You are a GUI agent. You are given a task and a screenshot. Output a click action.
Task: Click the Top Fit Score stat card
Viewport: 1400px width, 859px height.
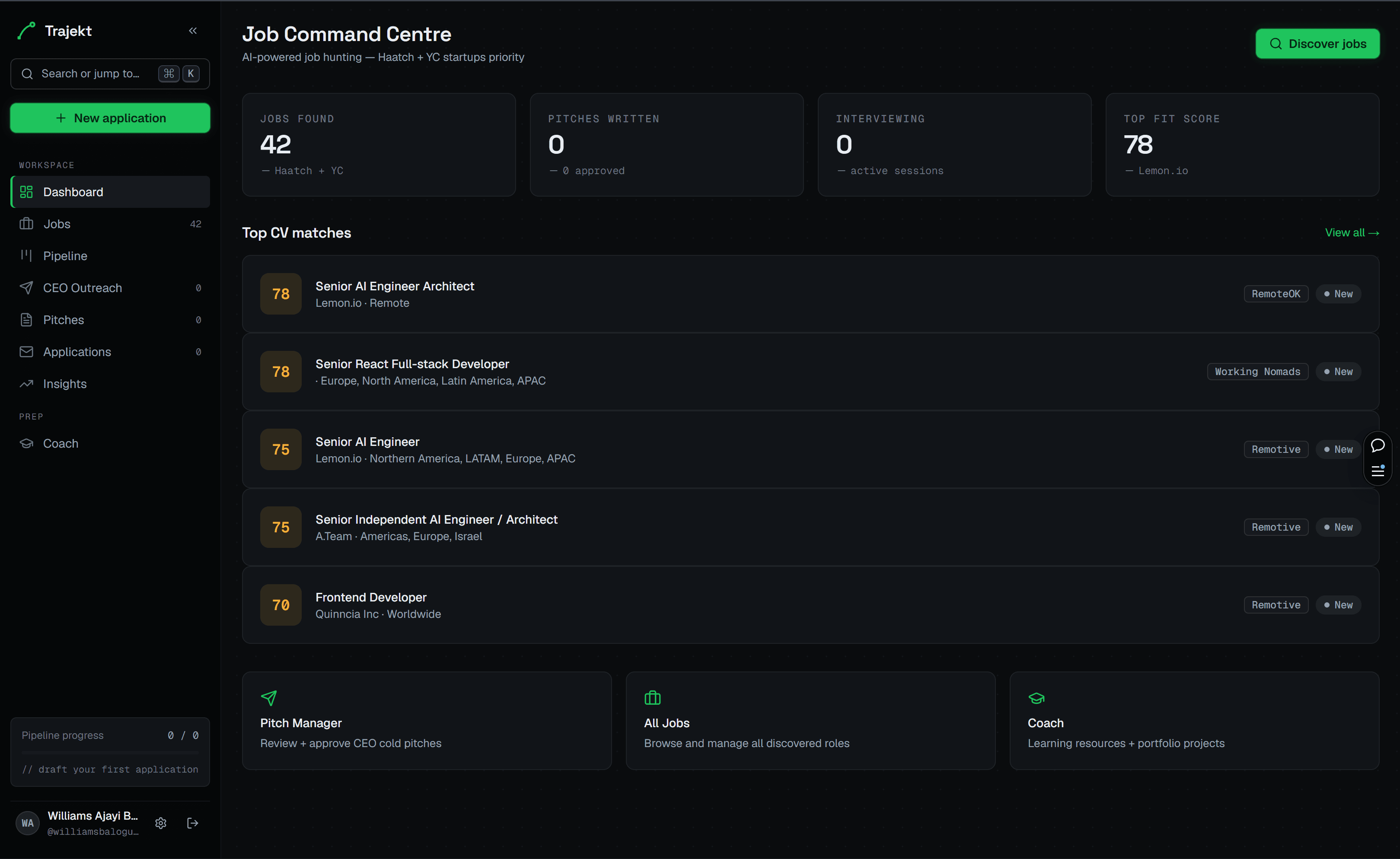pos(1242,145)
